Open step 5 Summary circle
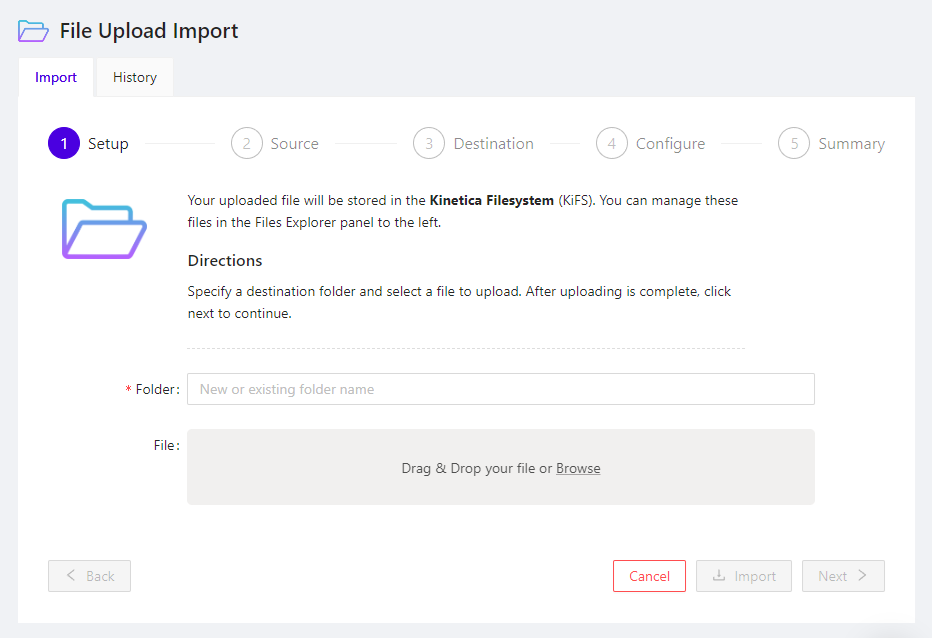Viewport: 932px width, 638px height. pyautogui.click(x=794, y=143)
